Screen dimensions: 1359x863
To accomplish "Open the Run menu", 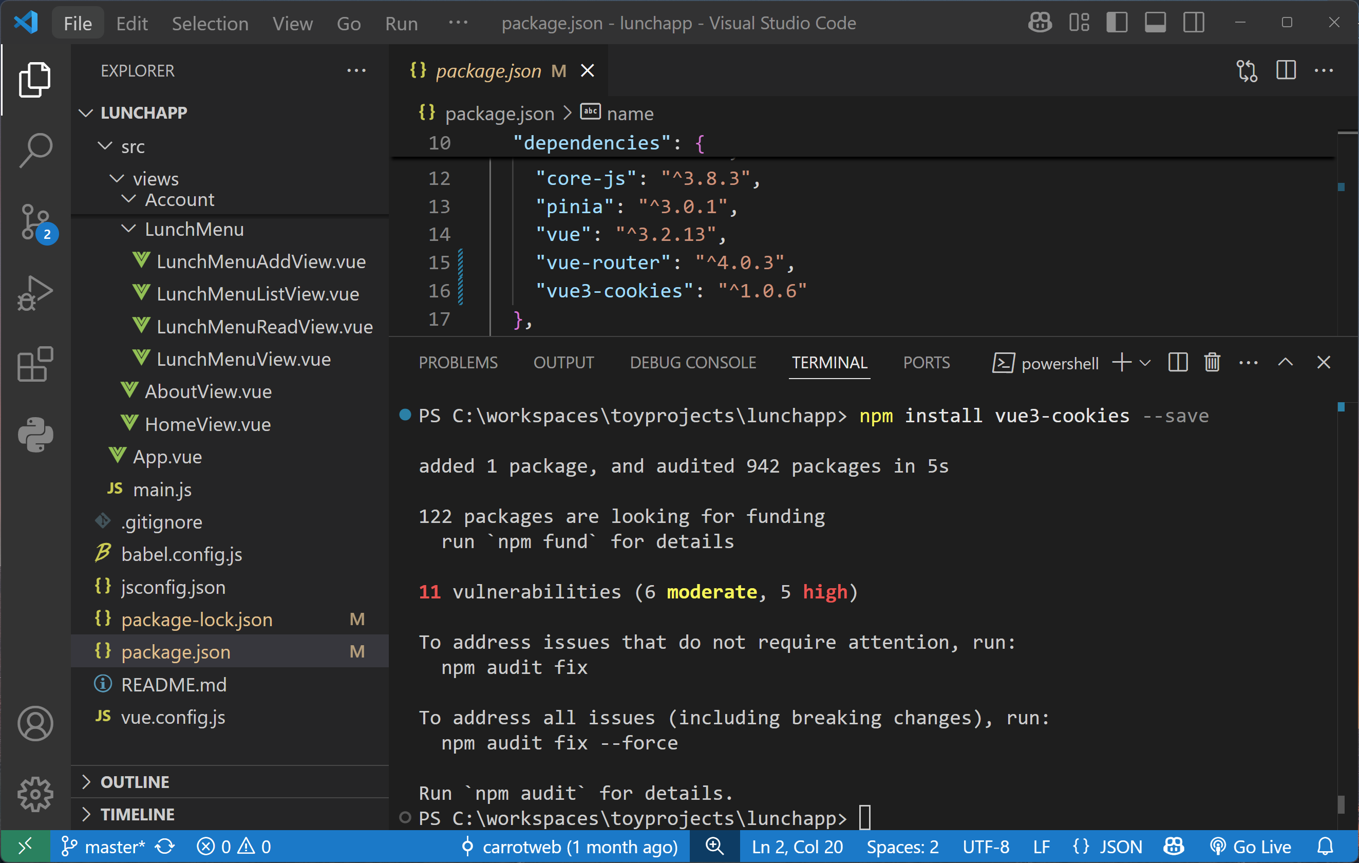I will pyautogui.click(x=401, y=23).
